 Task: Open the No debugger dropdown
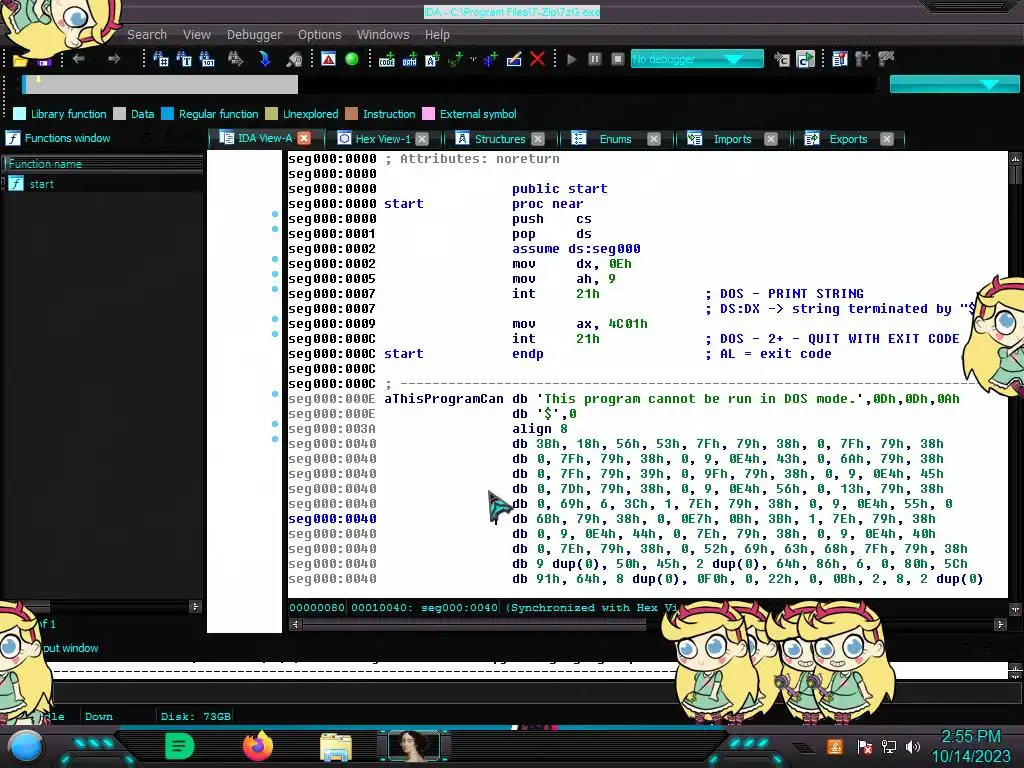pos(697,59)
